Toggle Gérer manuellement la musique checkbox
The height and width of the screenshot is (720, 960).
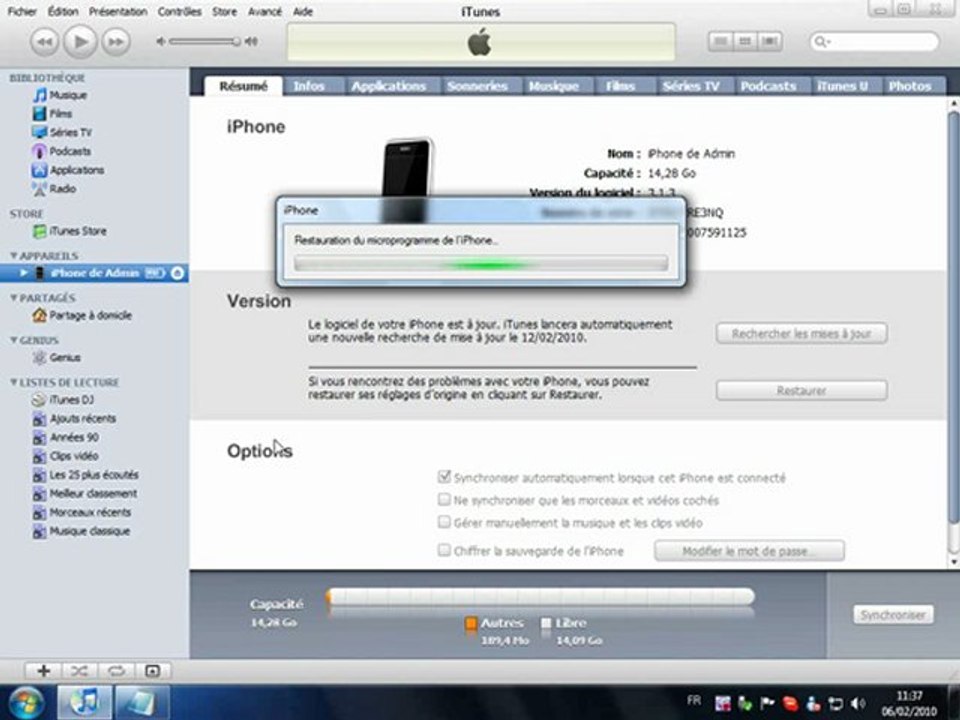pos(444,522)
